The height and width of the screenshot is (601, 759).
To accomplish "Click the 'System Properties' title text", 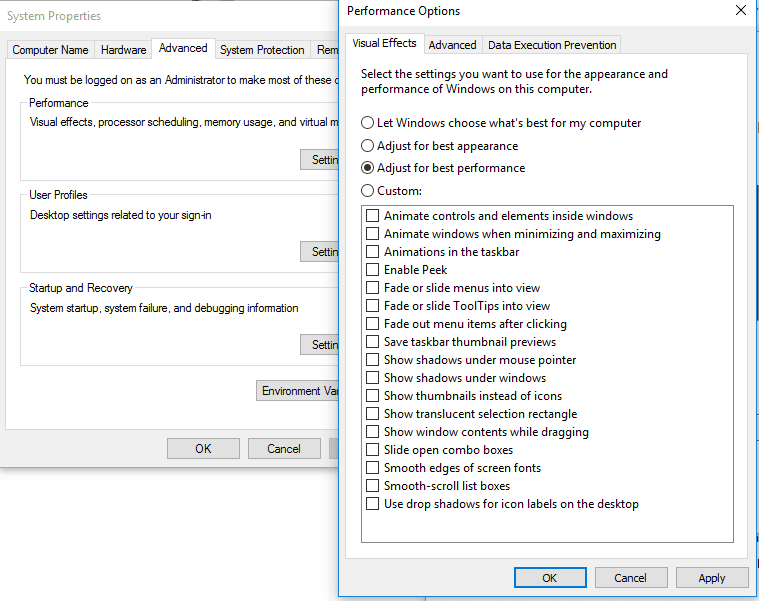I will 54,16.
